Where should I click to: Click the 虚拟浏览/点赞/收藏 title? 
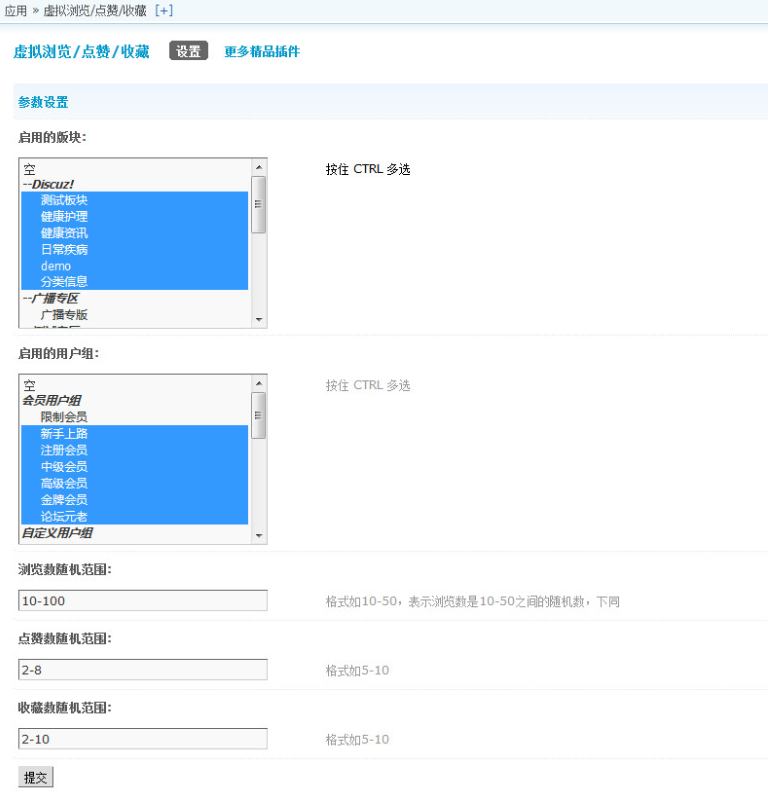click(x=81, y=51)
